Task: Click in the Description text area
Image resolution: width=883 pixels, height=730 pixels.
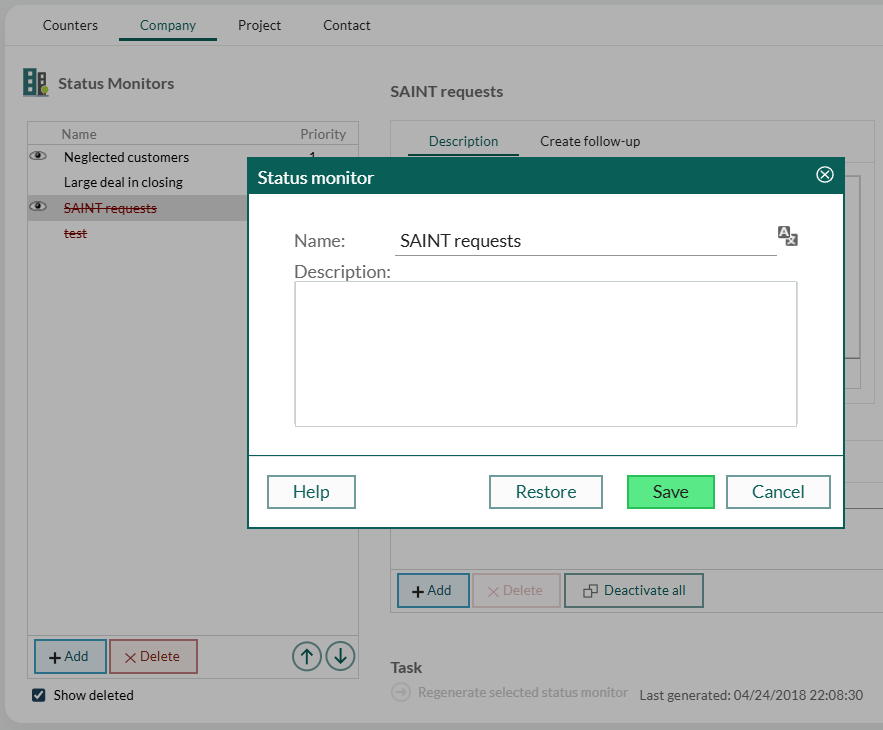Action: [x=545, y=353]
